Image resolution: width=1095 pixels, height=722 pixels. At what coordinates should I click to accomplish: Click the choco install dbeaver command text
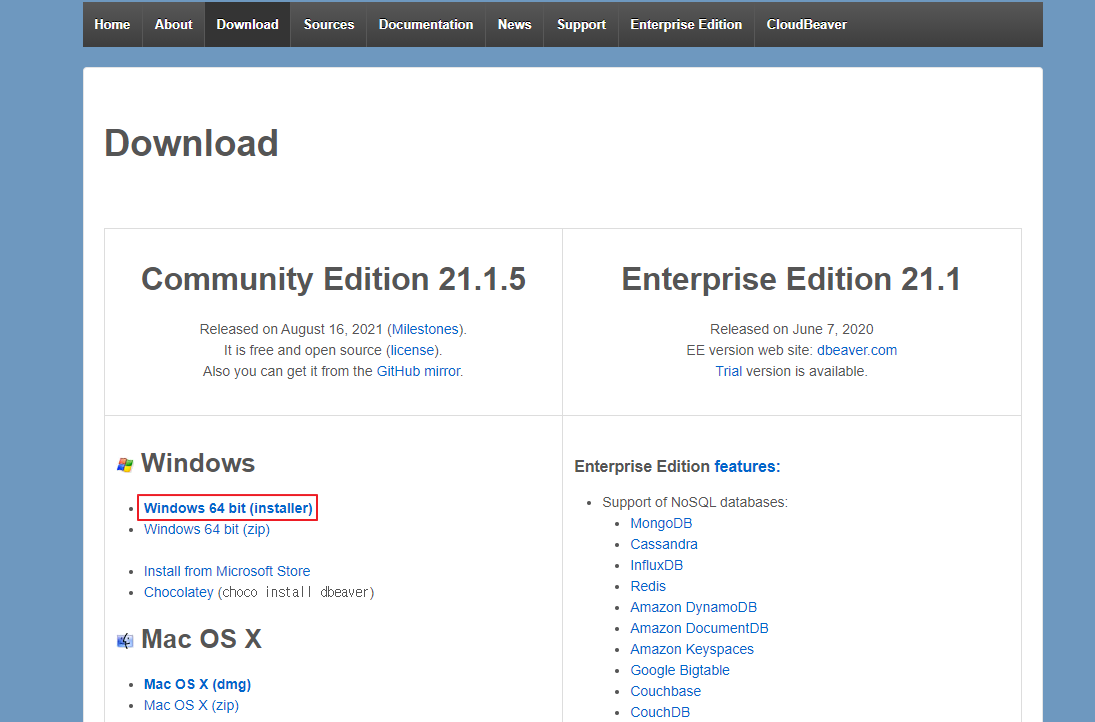tap(298, 592)
